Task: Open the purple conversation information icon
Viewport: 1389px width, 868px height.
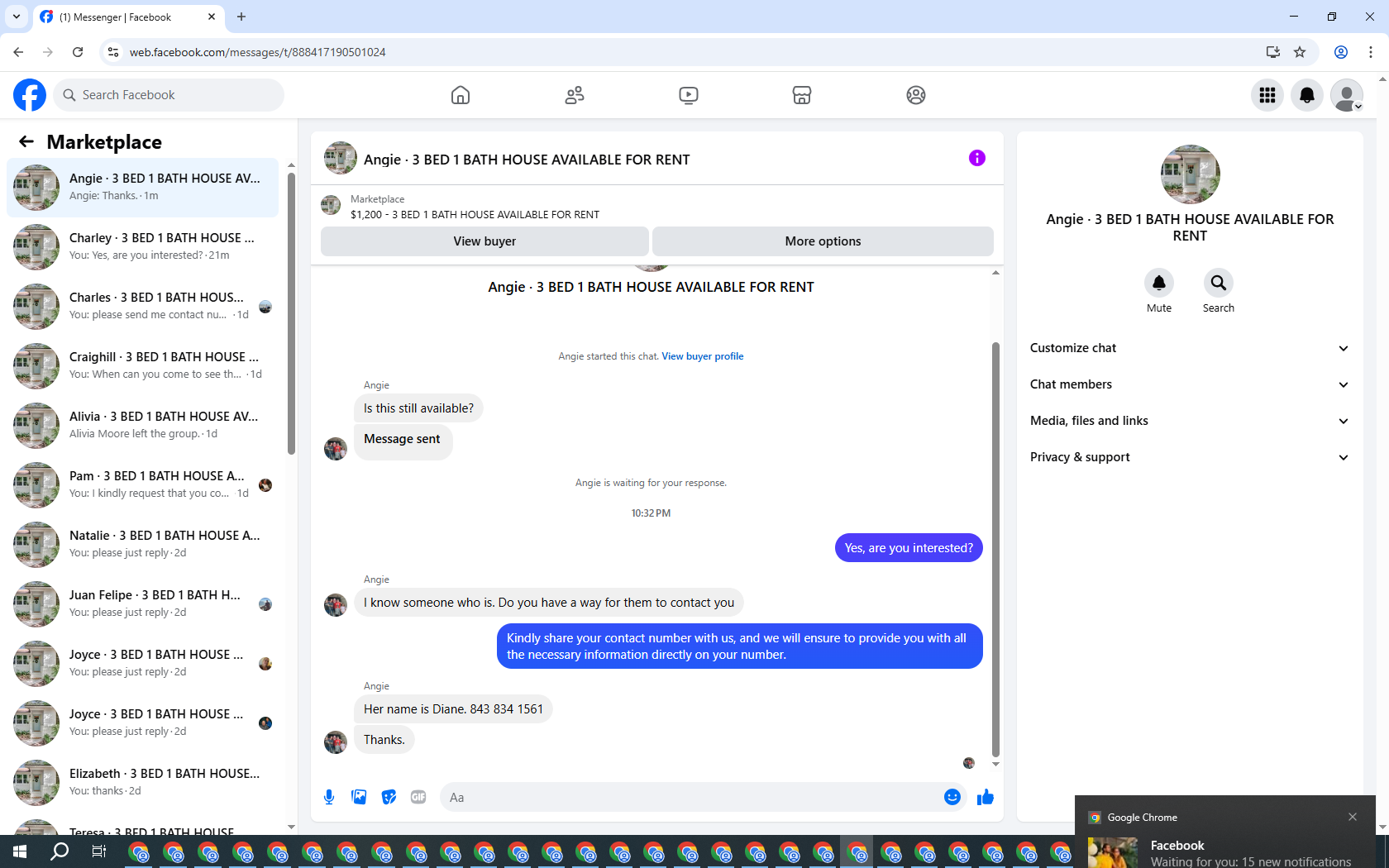Action: coord(977,158)
